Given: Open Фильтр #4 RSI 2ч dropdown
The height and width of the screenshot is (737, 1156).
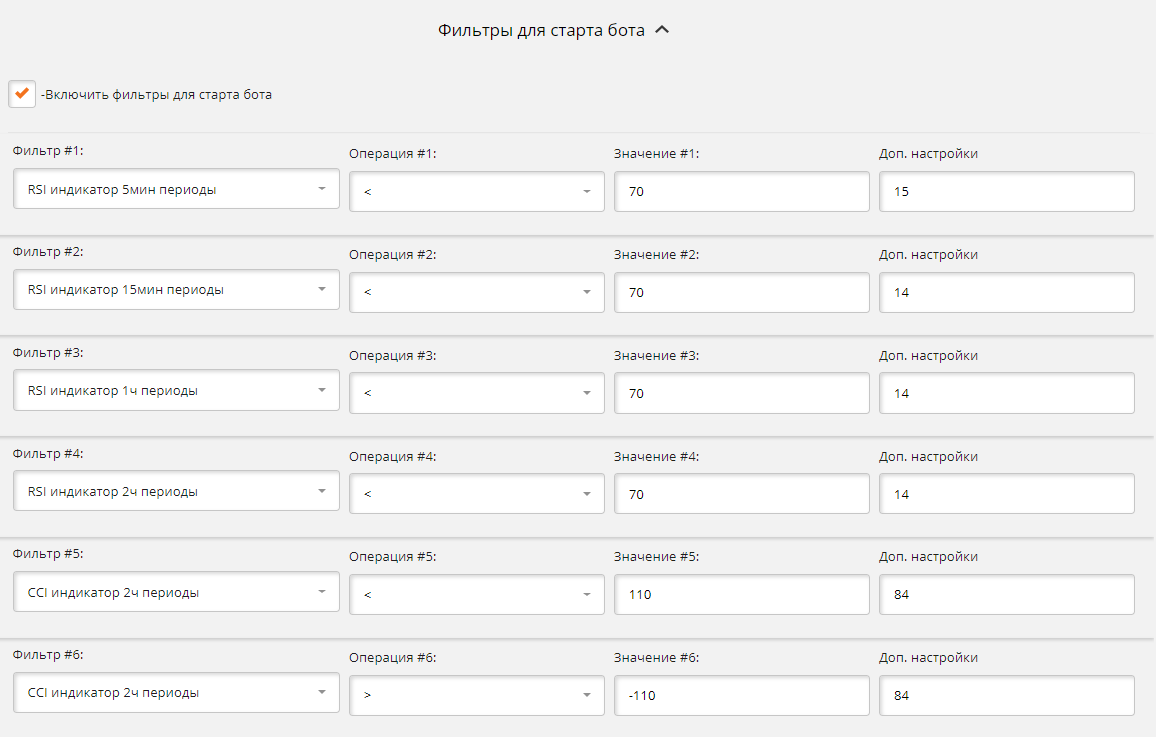Looking at the screenshot, I should 176,492.
